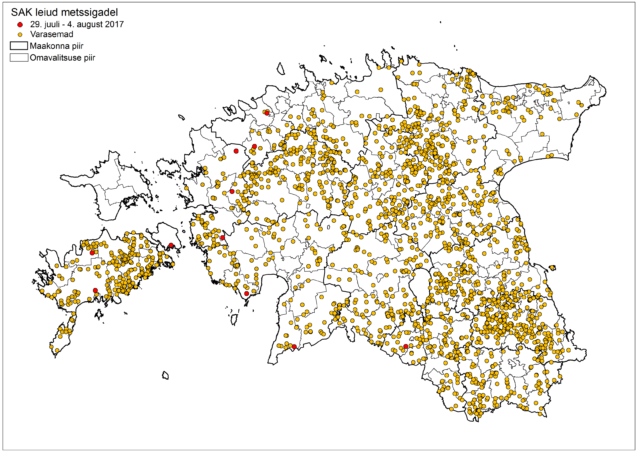
Task: Select the northernmost red dot on the map
Action: click(267, 114)
